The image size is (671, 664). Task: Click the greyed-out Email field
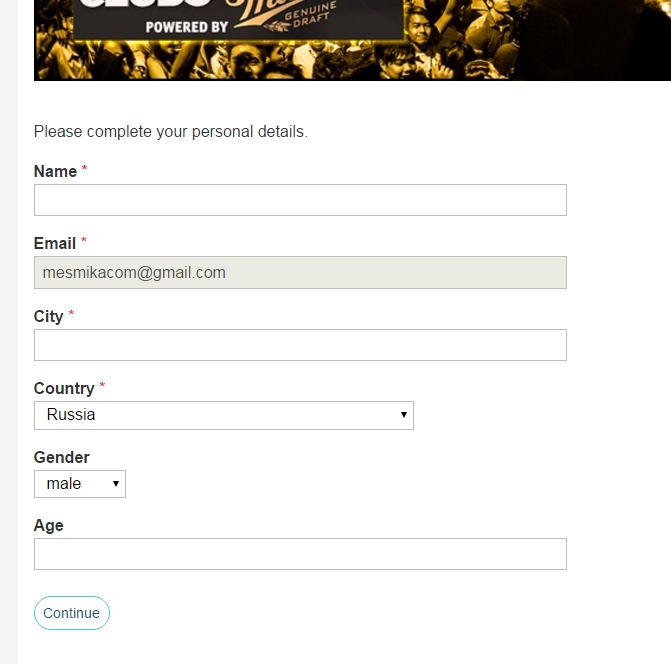tap(300, 273)
